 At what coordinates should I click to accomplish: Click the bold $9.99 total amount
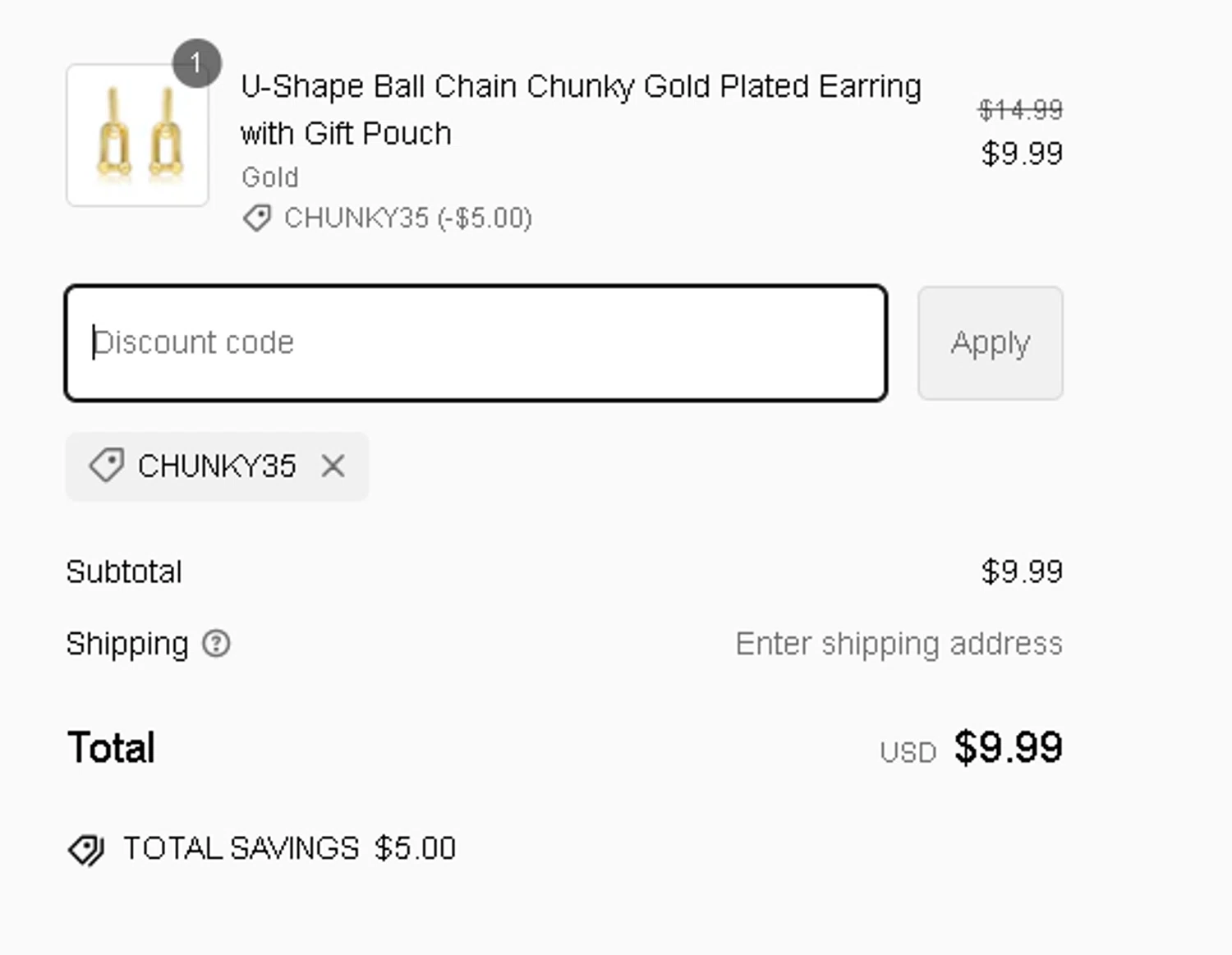tap(1009, 747)
